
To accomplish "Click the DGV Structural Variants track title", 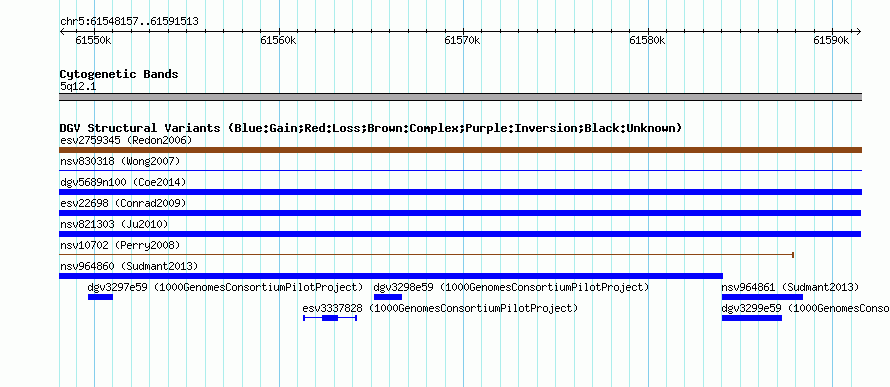I will point(371,128).
